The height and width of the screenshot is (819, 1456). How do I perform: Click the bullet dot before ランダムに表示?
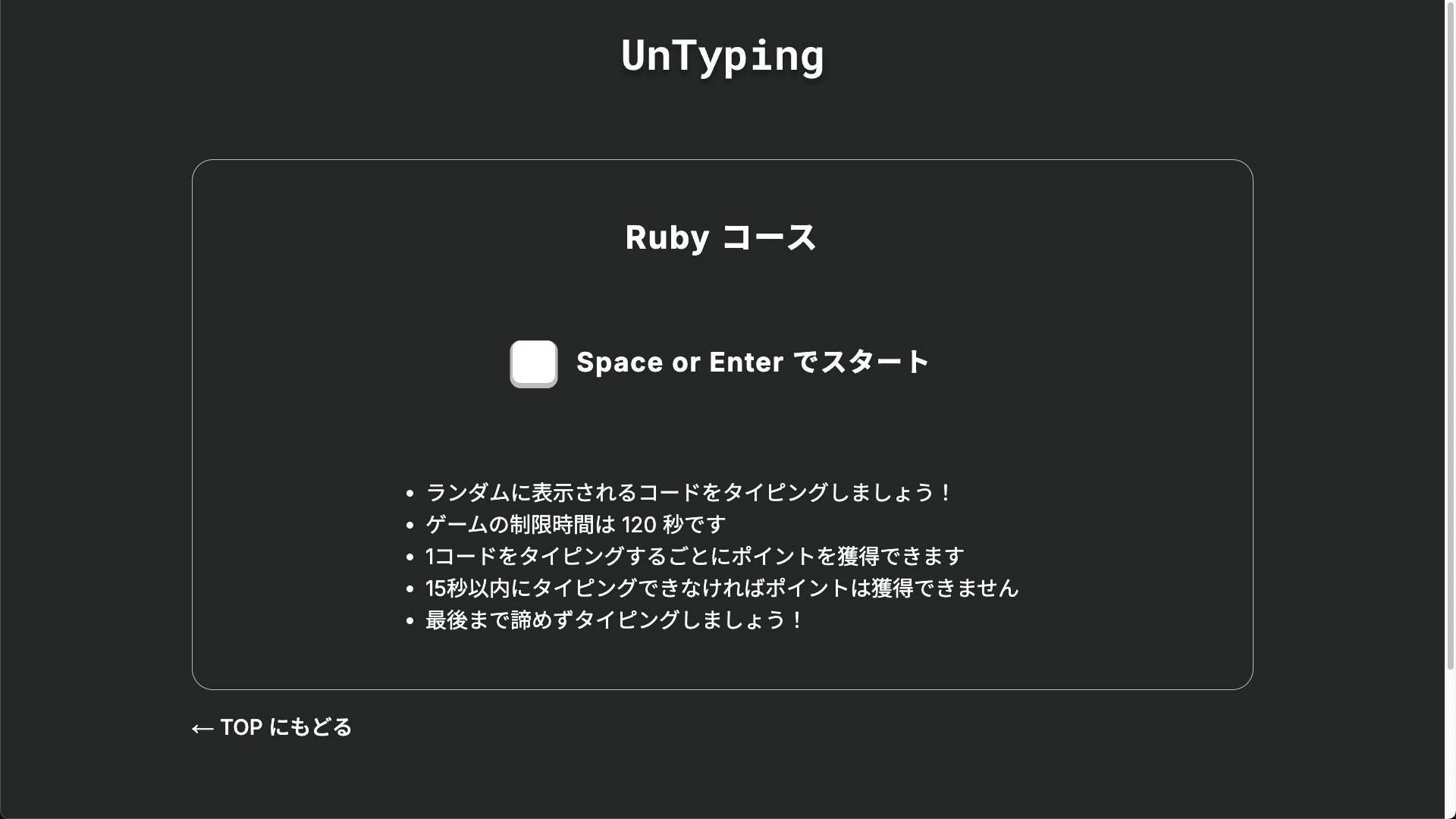coord(410,494)
